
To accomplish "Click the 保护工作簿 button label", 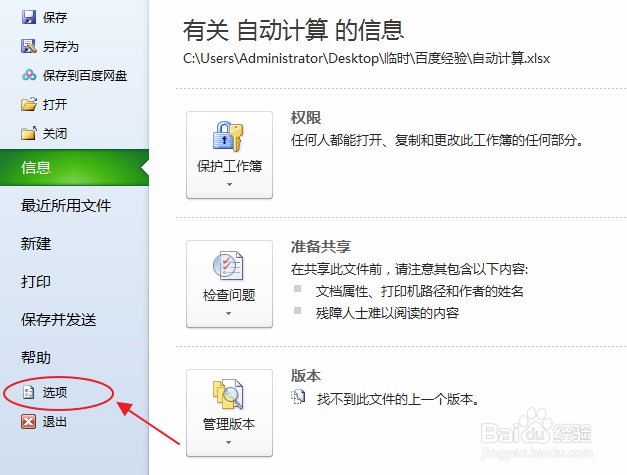I will (x=230, y=166).
